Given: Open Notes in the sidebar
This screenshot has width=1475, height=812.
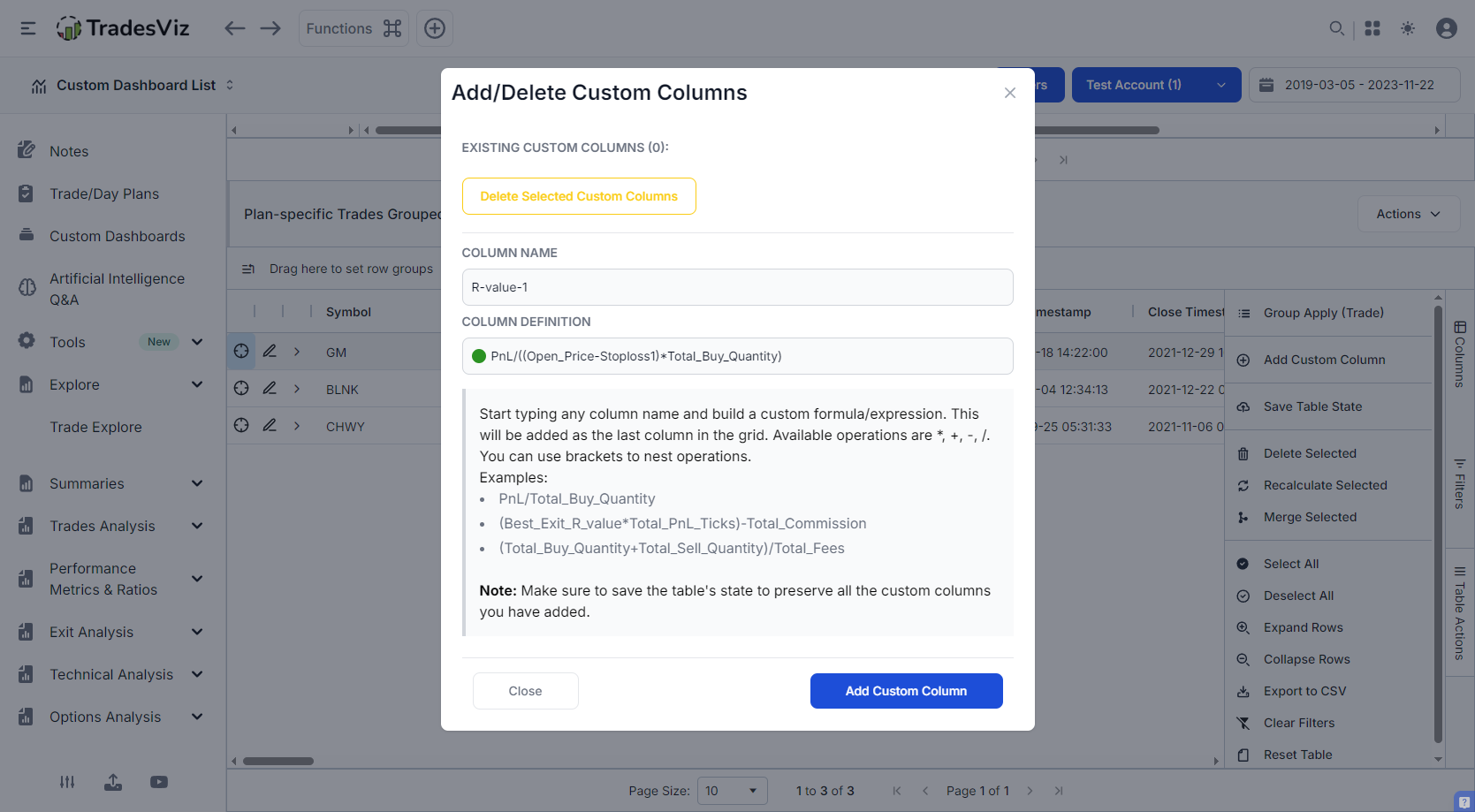Looking at the screenshot, I should (x=69, y=151).
